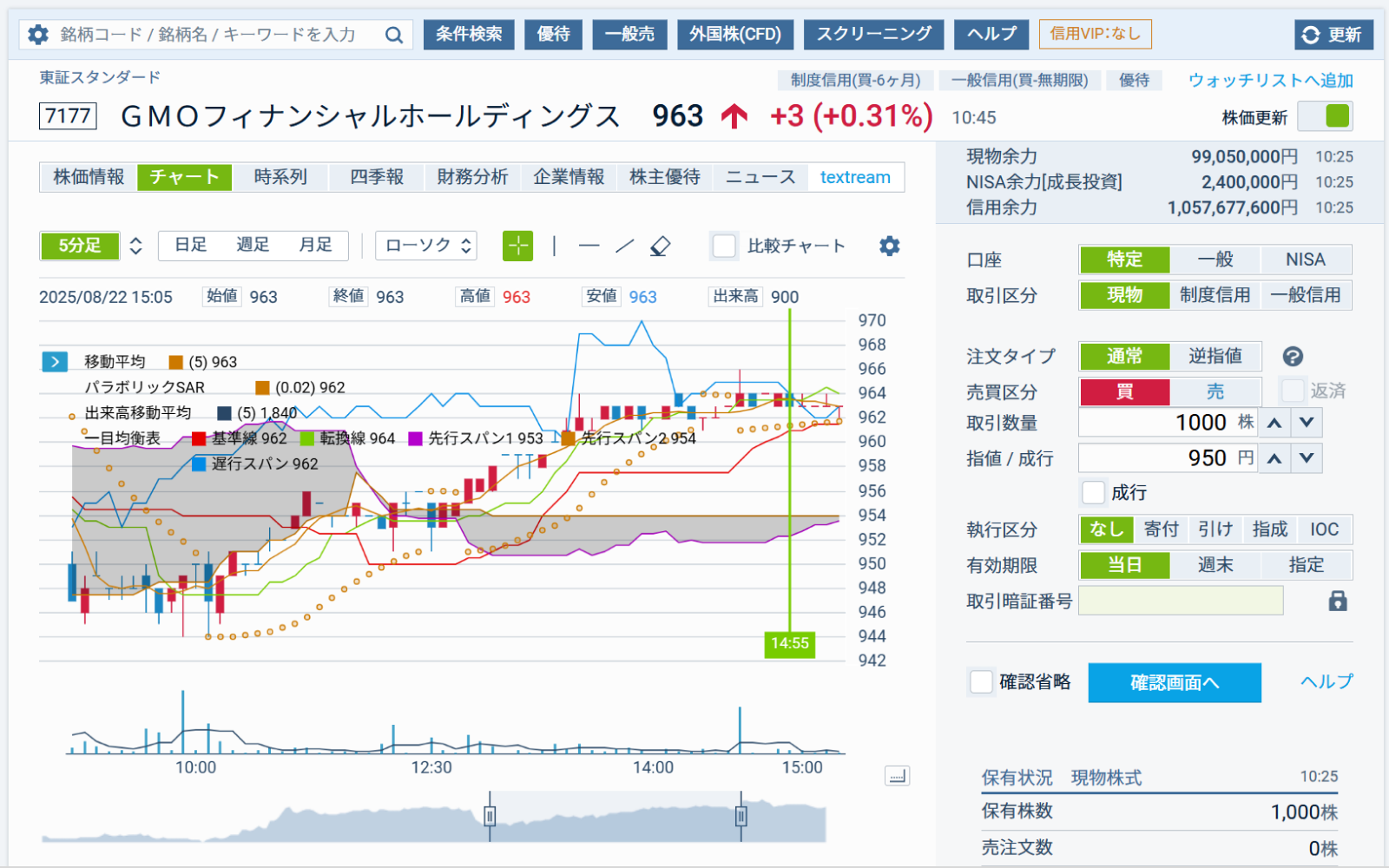
Task: Click the ウォッチリストへ追加 link
Action: (x=1269, y=78)
